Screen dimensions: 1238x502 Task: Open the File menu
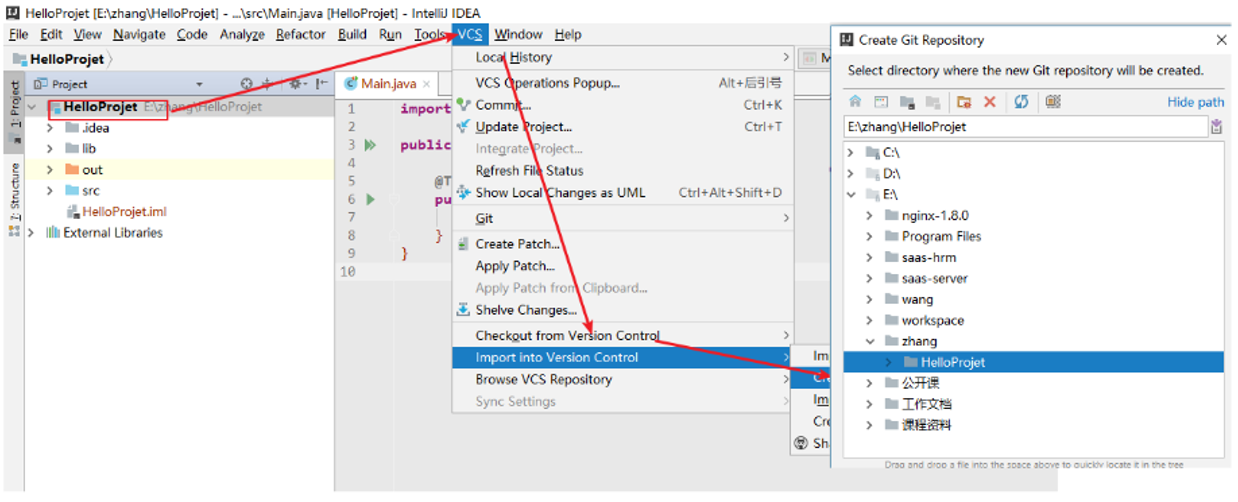[18, 34]
